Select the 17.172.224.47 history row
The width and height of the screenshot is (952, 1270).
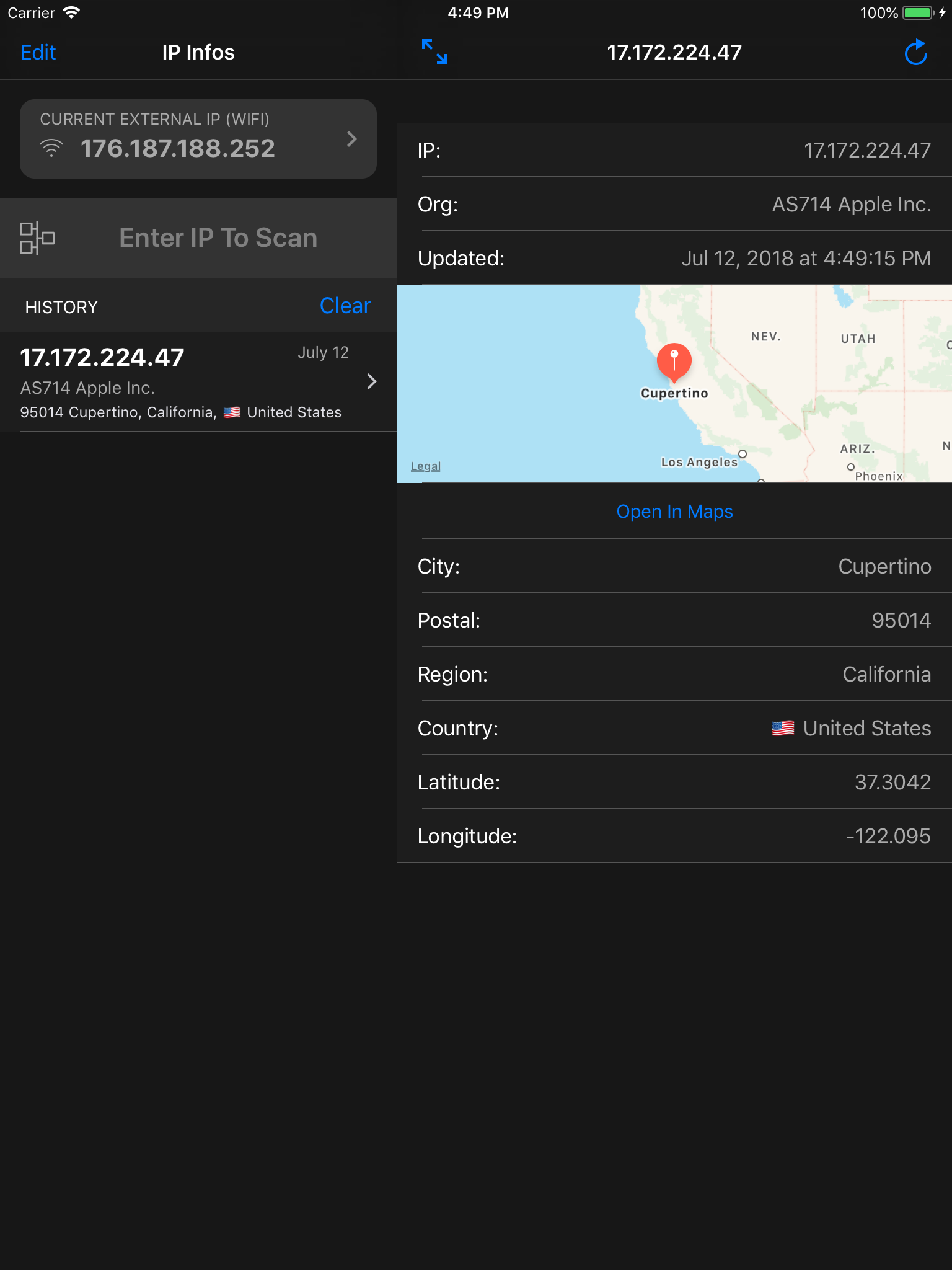pos(198,382)
